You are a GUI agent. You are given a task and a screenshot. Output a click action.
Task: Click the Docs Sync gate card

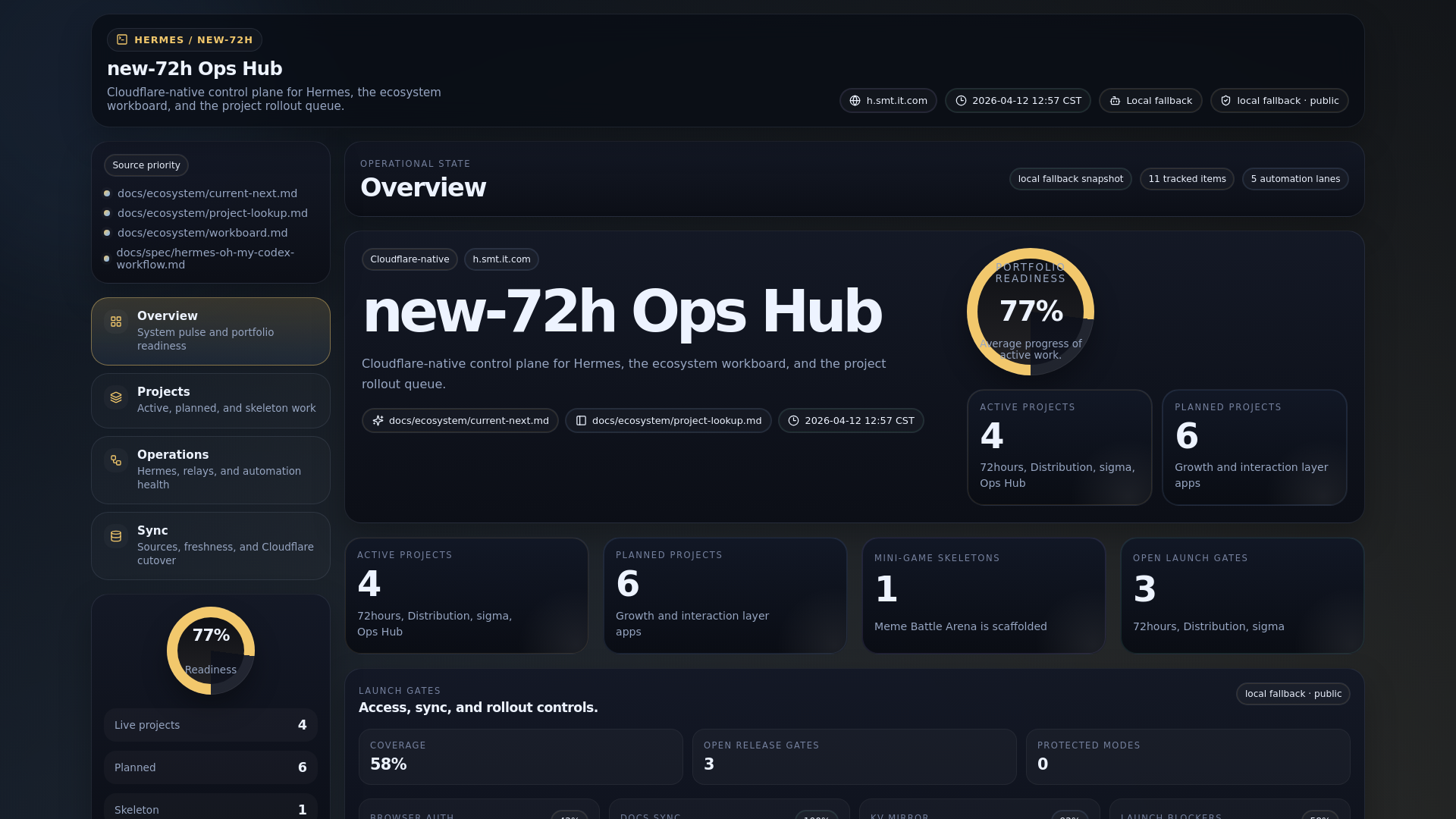point(730,809)
